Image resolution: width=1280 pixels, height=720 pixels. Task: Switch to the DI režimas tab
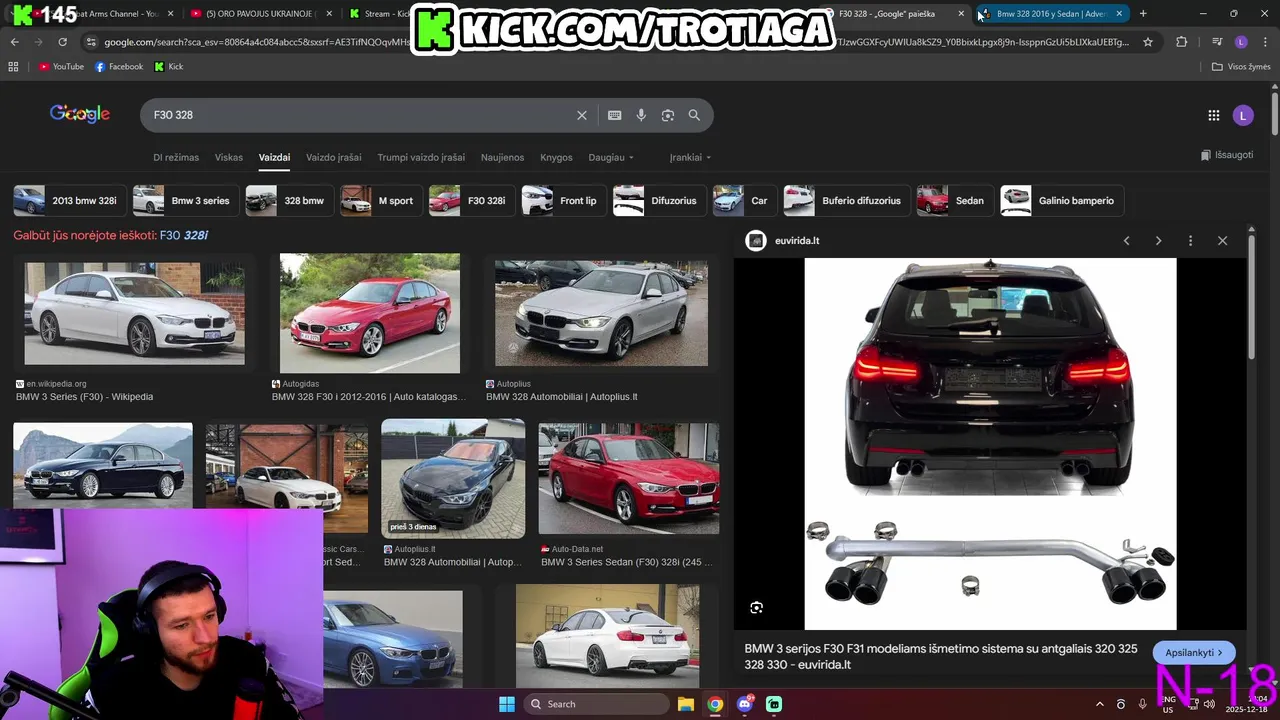click(176, 157)
